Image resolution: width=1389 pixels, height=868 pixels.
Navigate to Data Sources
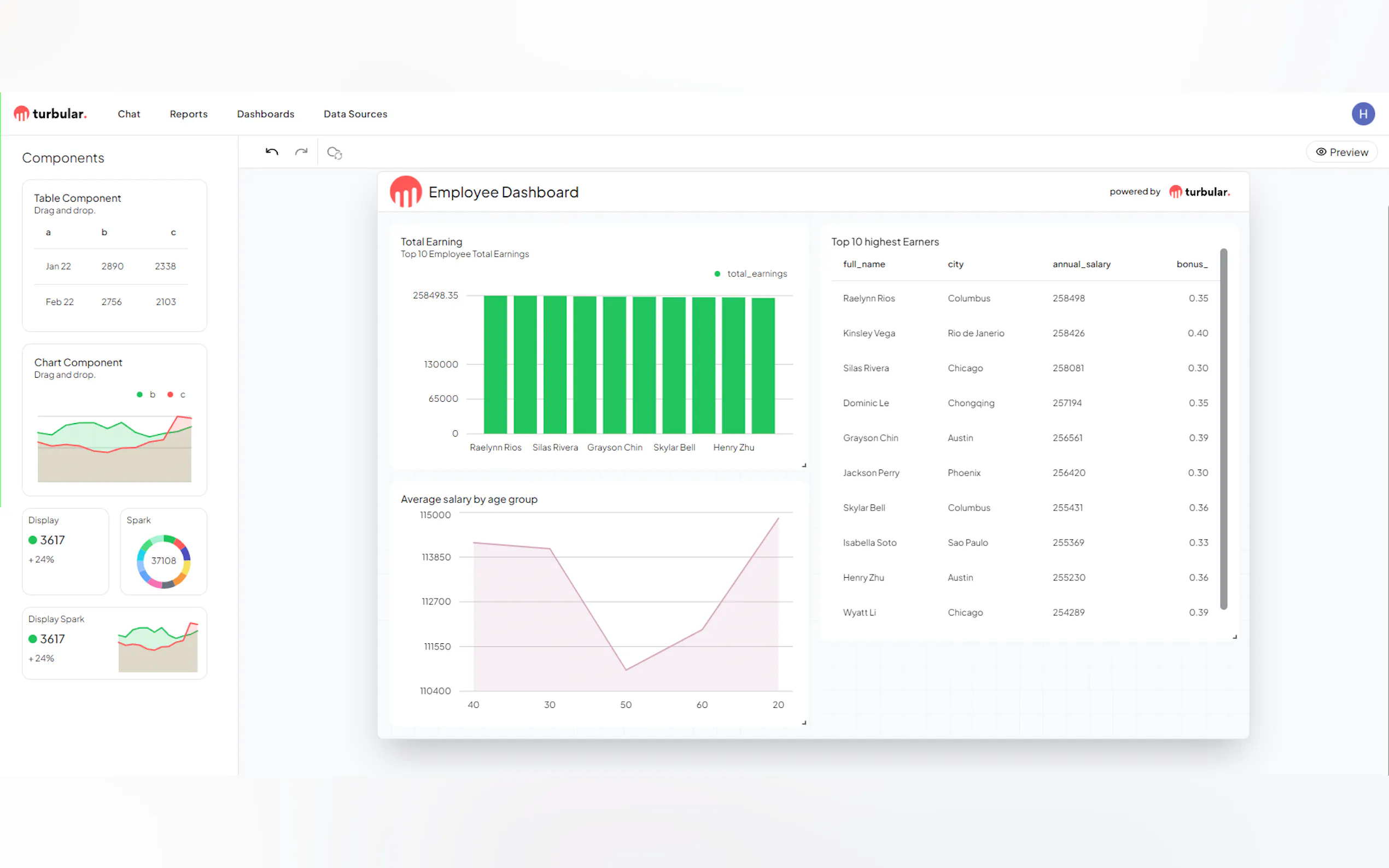(x=355, y=114)
